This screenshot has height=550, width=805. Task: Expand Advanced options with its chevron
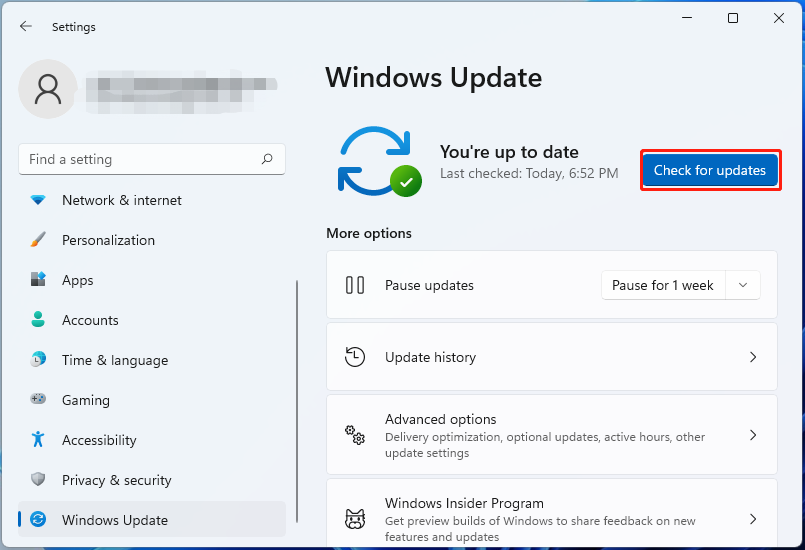pyautogui.click(x=753, y=436)
